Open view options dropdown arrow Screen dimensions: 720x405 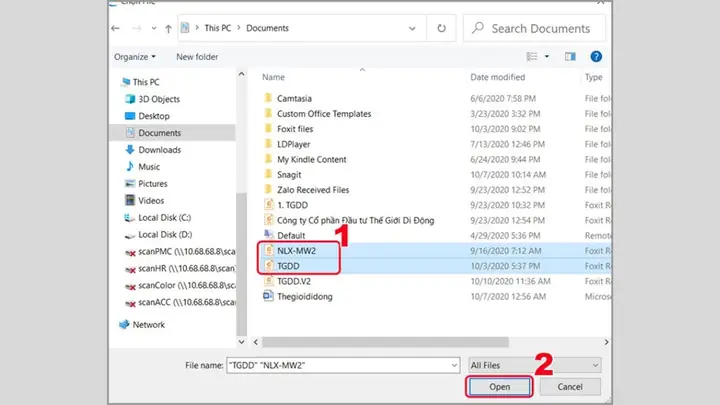(x=546, y=56)
